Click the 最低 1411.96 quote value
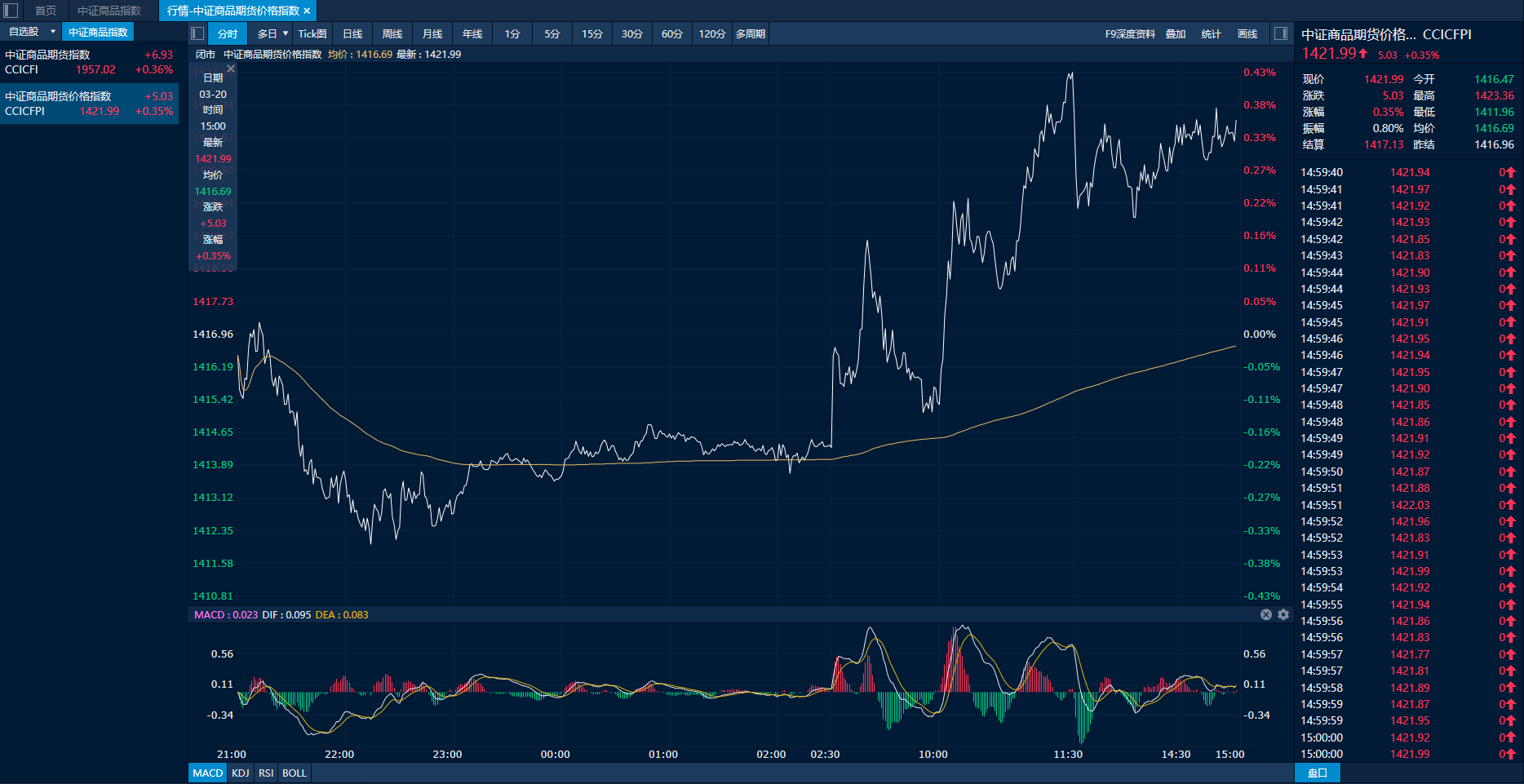The width and height of the screenshot is (1524, 784). [x=1494, y=112]
